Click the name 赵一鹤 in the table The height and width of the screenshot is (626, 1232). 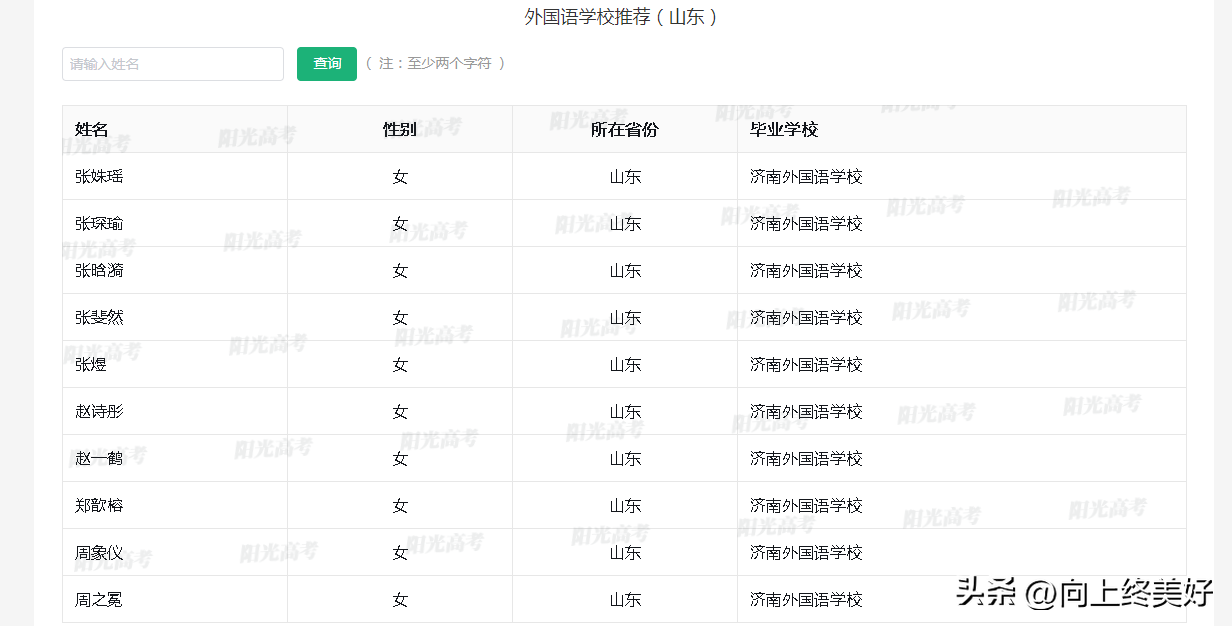(x=99, y=459)
